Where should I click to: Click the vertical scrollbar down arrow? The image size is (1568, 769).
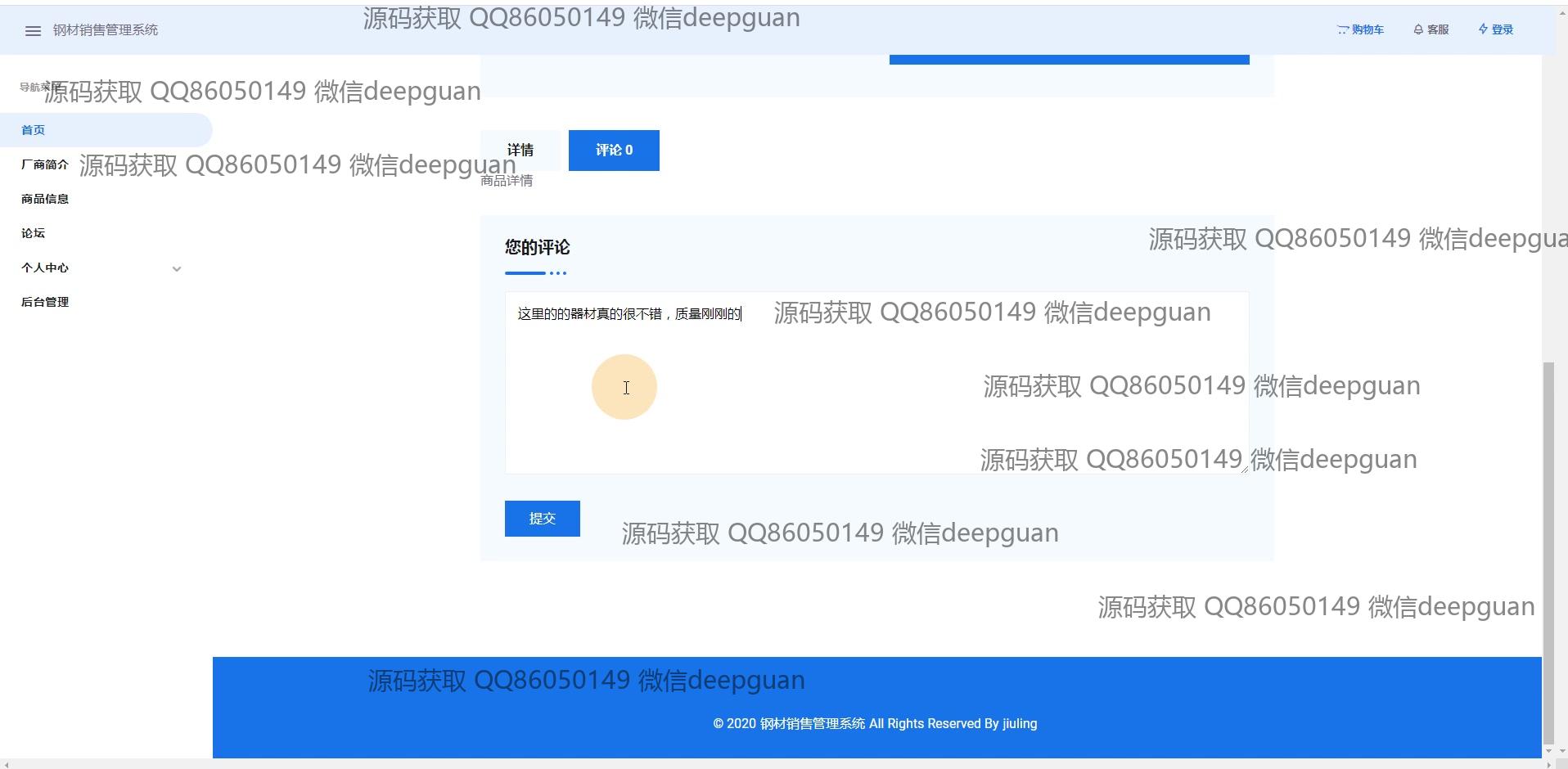[x=1548, y=750]
